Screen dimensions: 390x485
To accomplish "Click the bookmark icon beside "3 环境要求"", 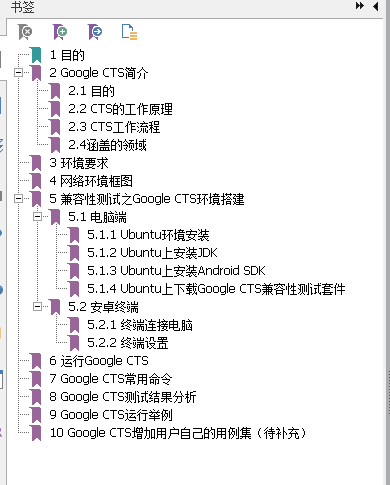I will 36,163.
